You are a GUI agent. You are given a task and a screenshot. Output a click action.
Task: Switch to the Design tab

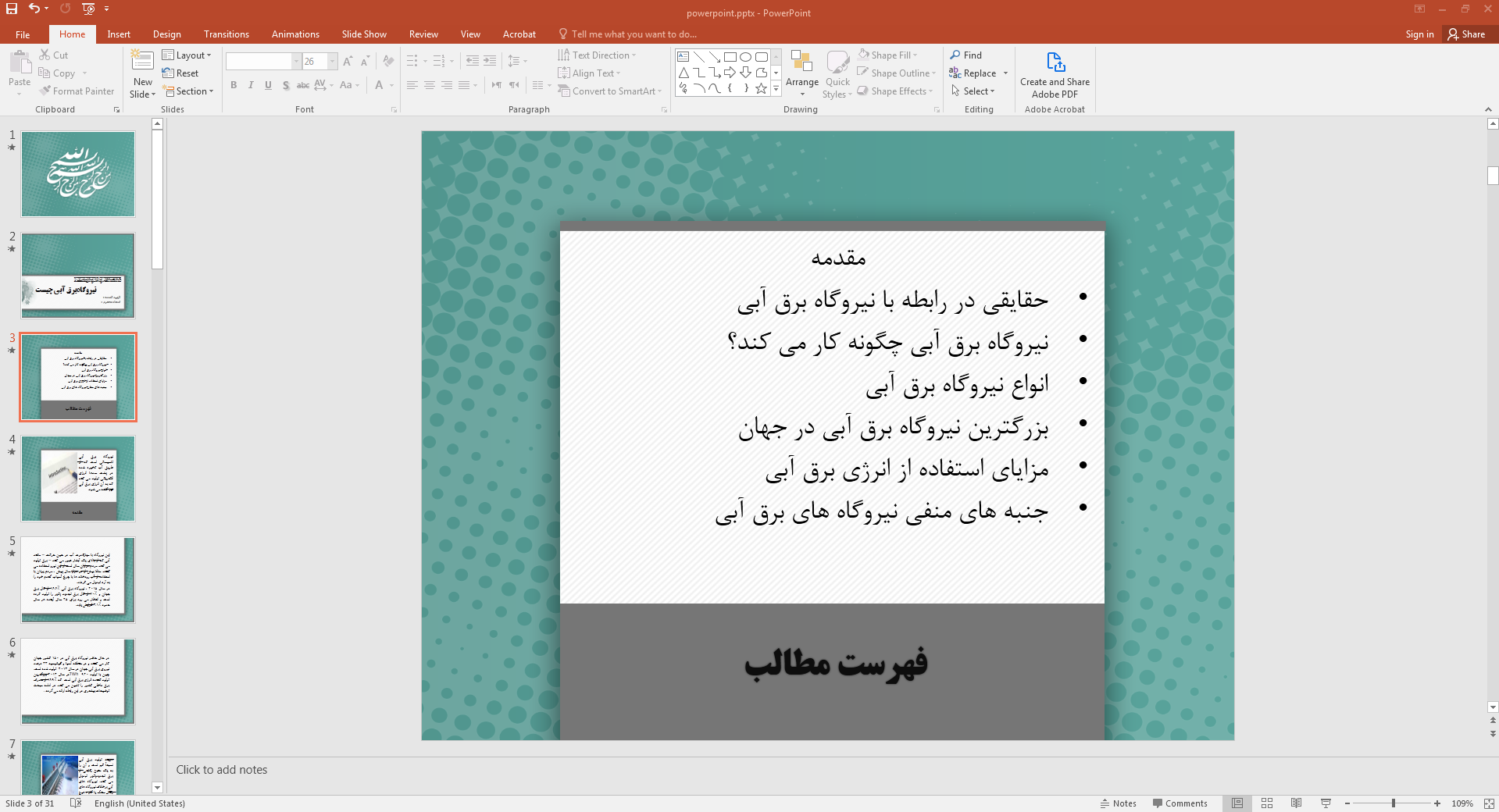coord(166,34)
